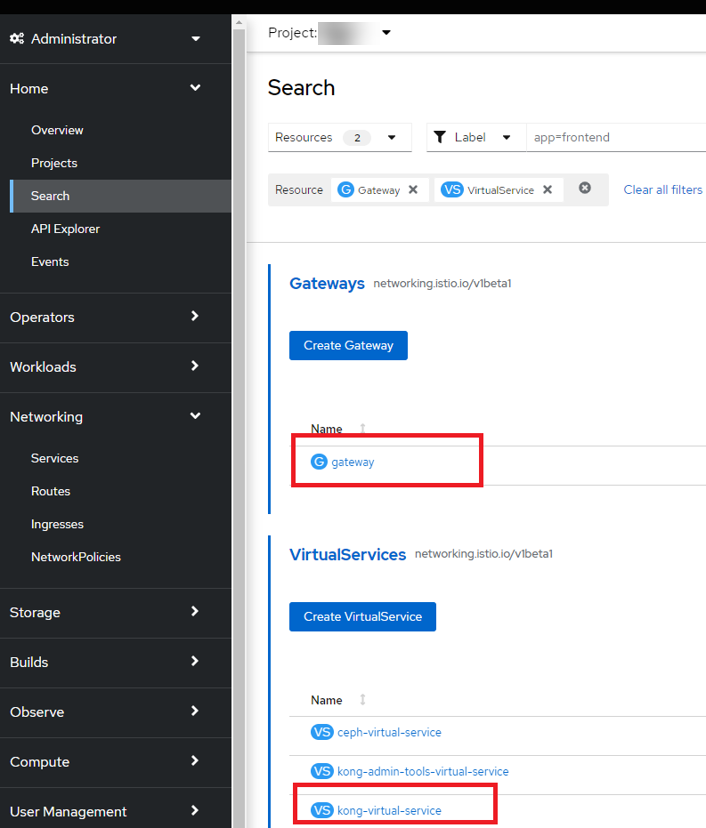Click the Create Gateway button
This screenshot has width=706, height=828.
point(349,345)
